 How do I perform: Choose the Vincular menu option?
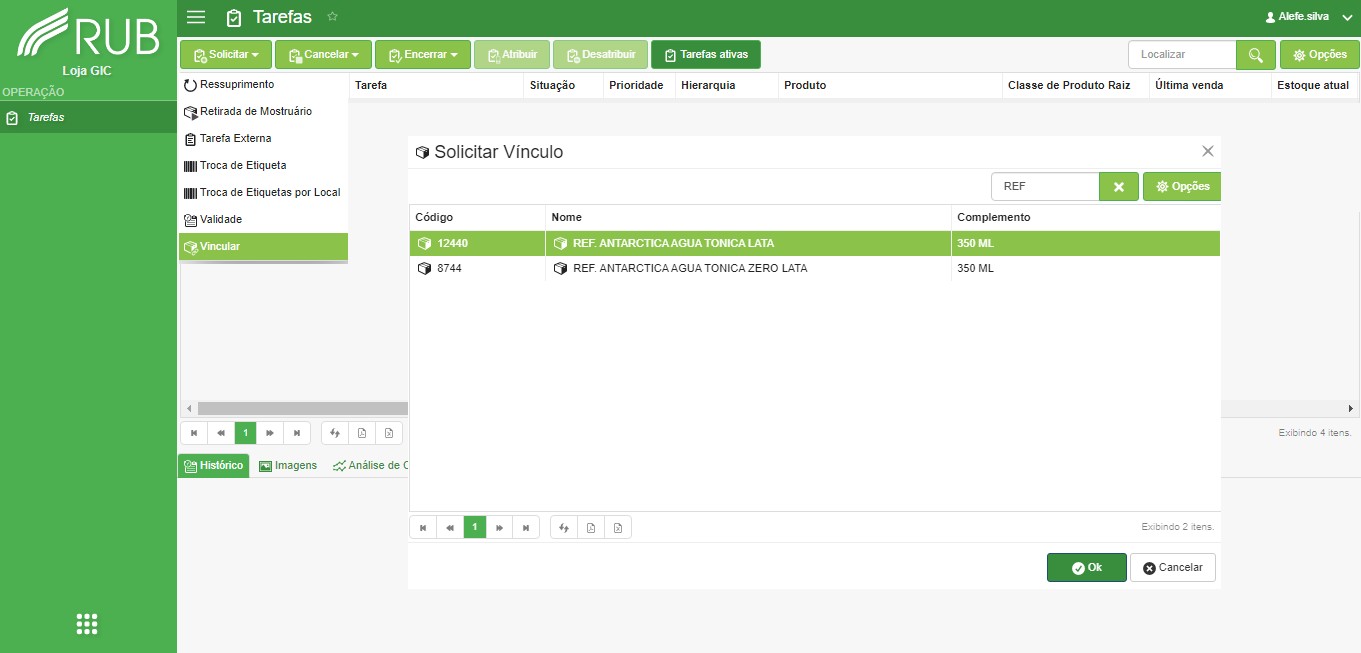pyautogui.click(x=263, y=247)
